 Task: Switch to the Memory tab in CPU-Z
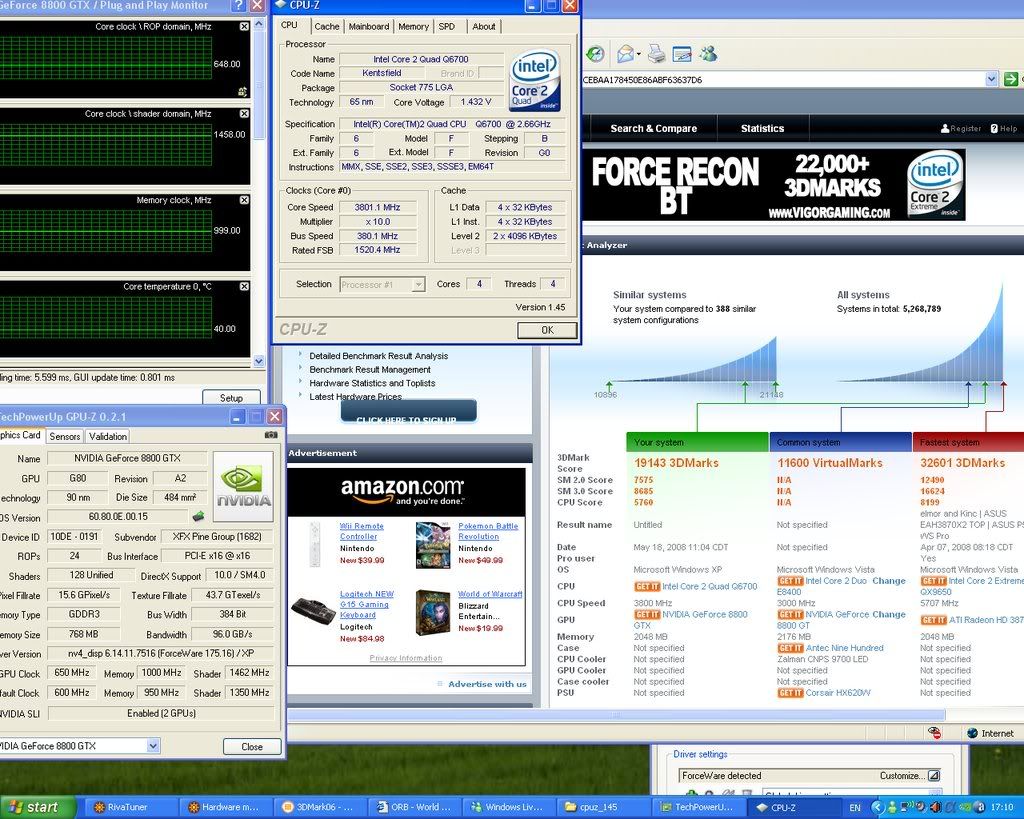coord(413,27)
